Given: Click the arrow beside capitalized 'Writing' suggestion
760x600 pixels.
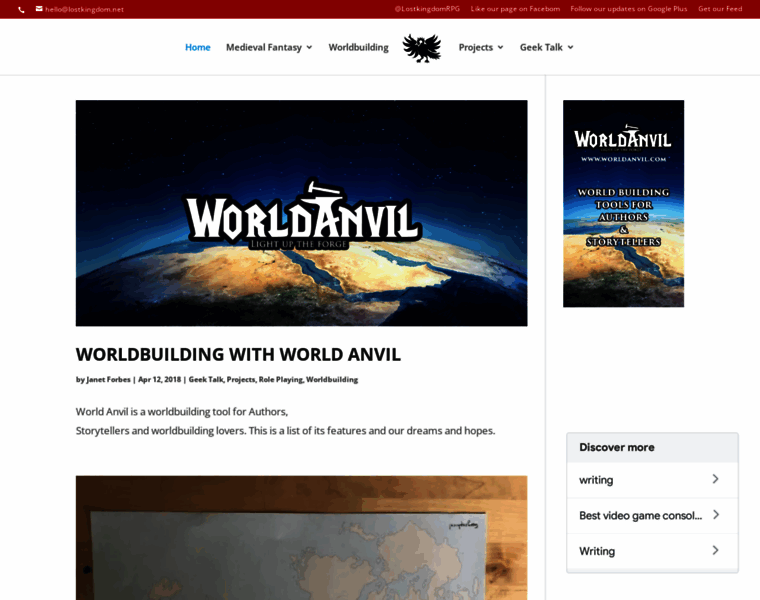Looking at the screenshot, I should tap(715, 550).
